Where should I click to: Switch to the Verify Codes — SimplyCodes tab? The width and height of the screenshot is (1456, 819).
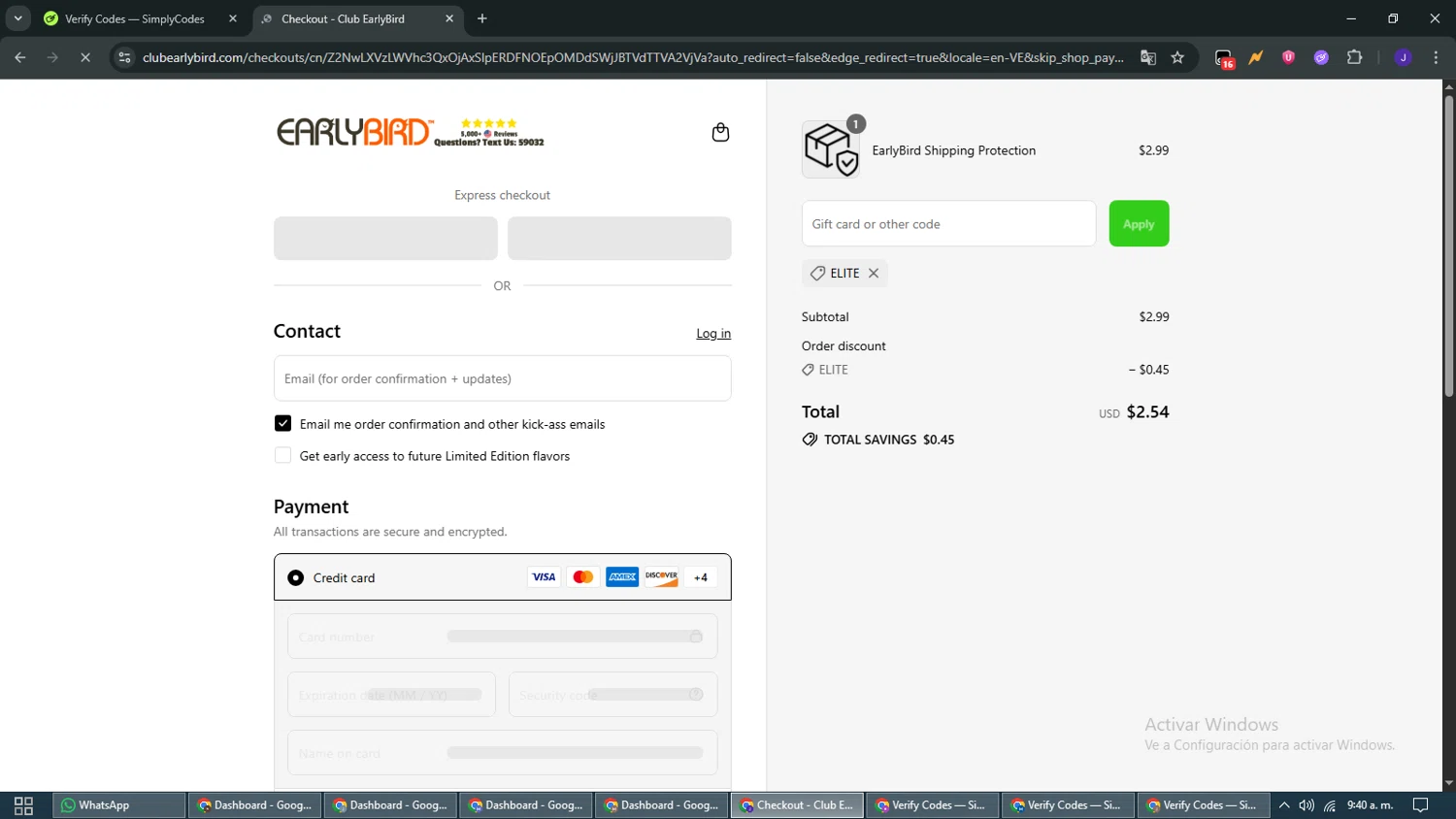[135, 18]
